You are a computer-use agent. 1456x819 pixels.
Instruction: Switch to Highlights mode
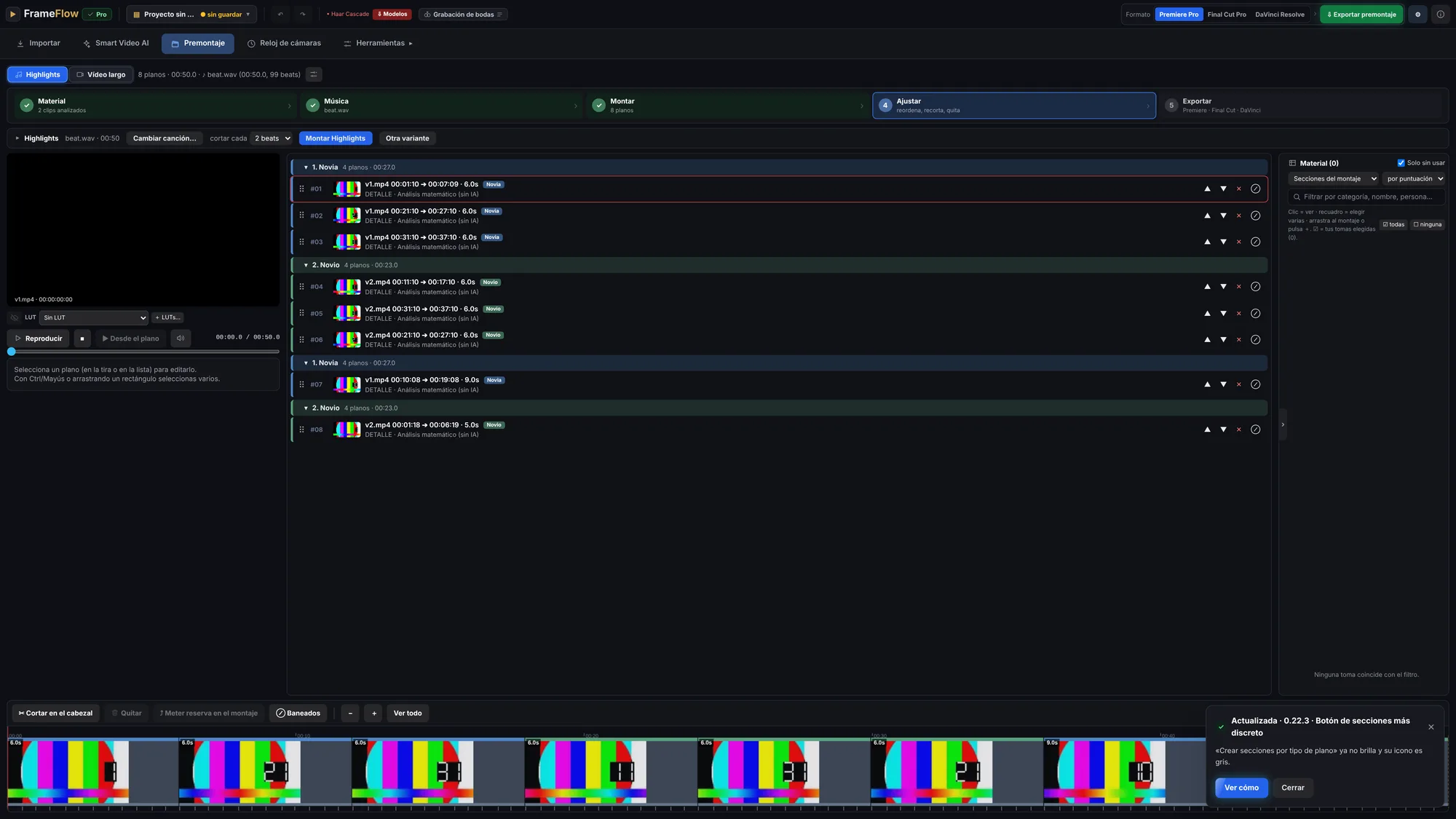pos(38,74)
